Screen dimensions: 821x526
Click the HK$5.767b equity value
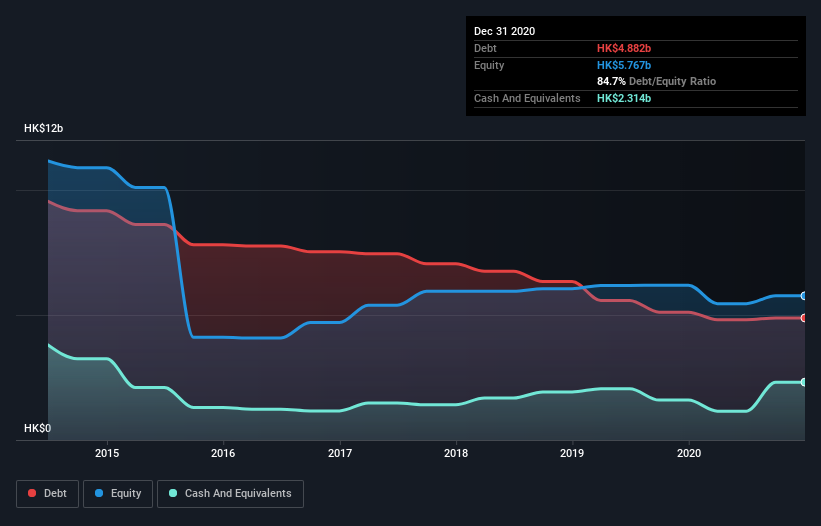624,65
